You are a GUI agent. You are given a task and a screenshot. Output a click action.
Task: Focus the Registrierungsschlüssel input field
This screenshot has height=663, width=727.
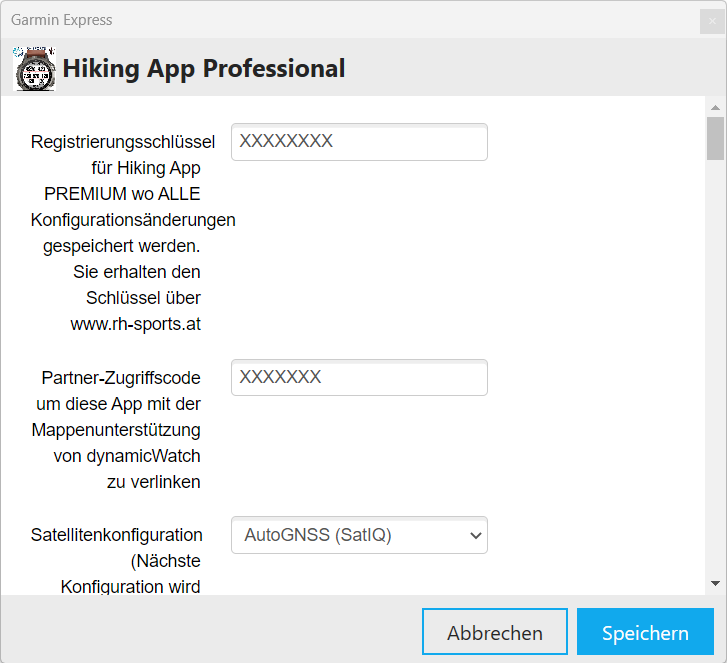[359, 142]
